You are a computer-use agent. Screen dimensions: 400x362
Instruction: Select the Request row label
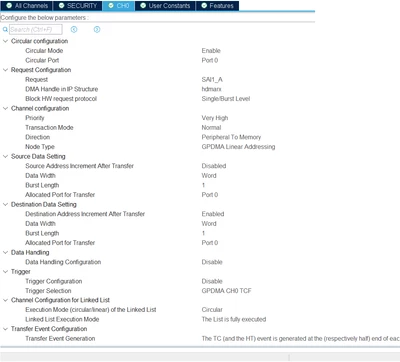tap(36, 80)
